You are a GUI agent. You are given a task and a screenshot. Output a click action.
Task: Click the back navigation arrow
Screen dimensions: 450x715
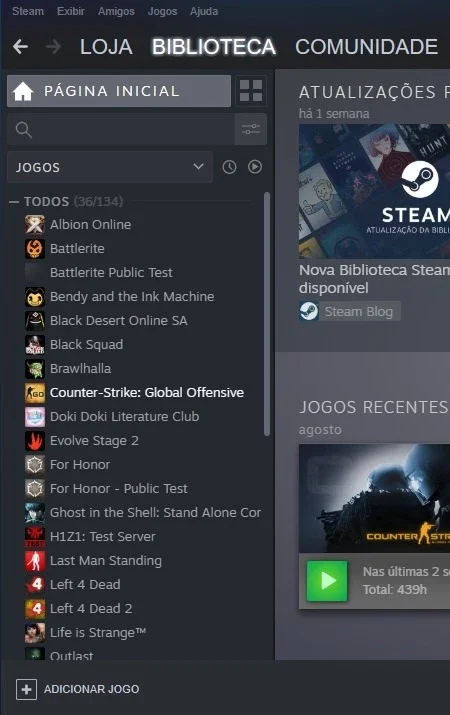point(21,47)
